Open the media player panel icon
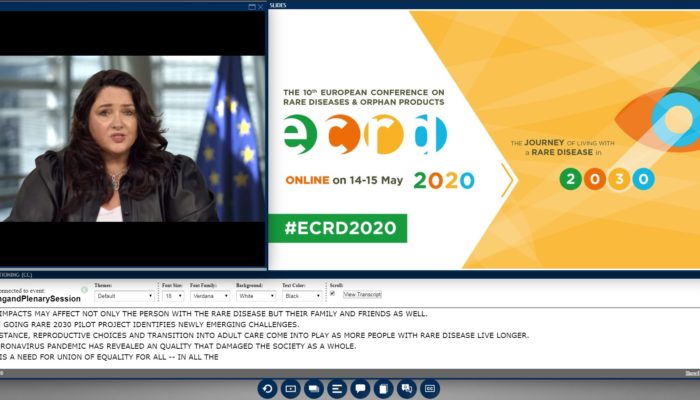The height and width of the screenshot is (400, 700). [290, 389]
